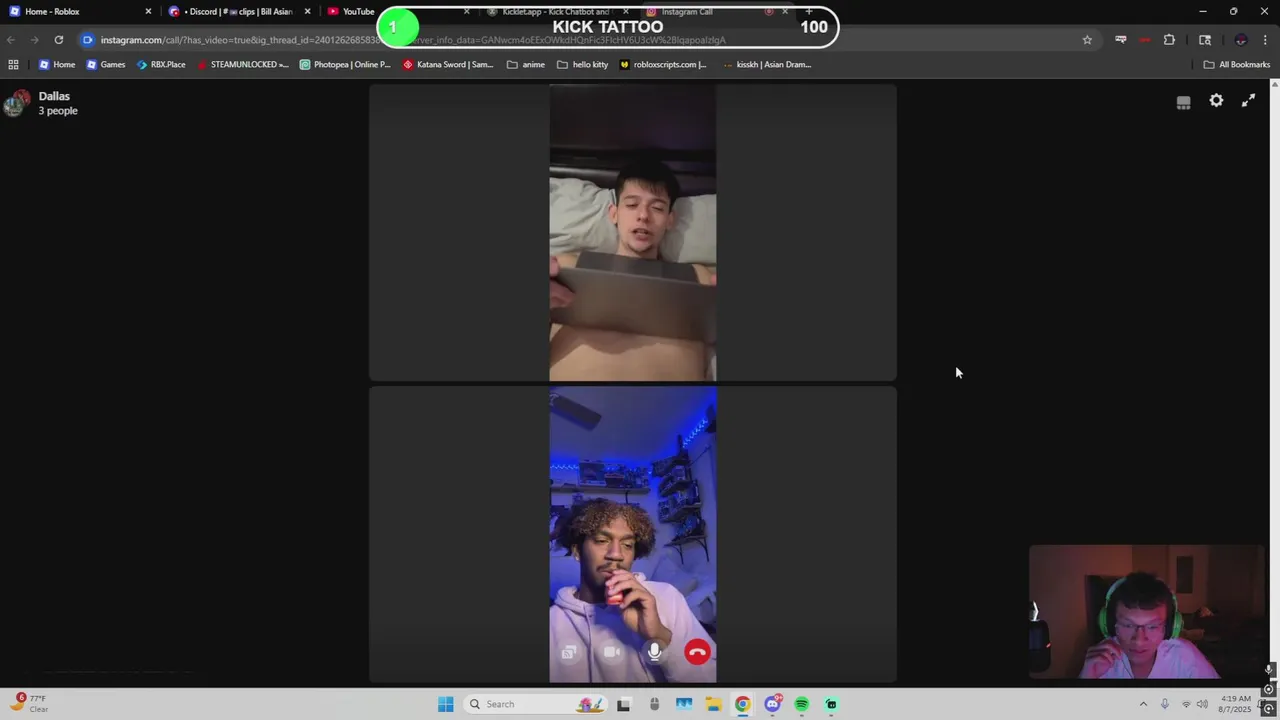Open the sidebar icon beside extensions
This screenshot has width=1280, height=720.
1205,40
